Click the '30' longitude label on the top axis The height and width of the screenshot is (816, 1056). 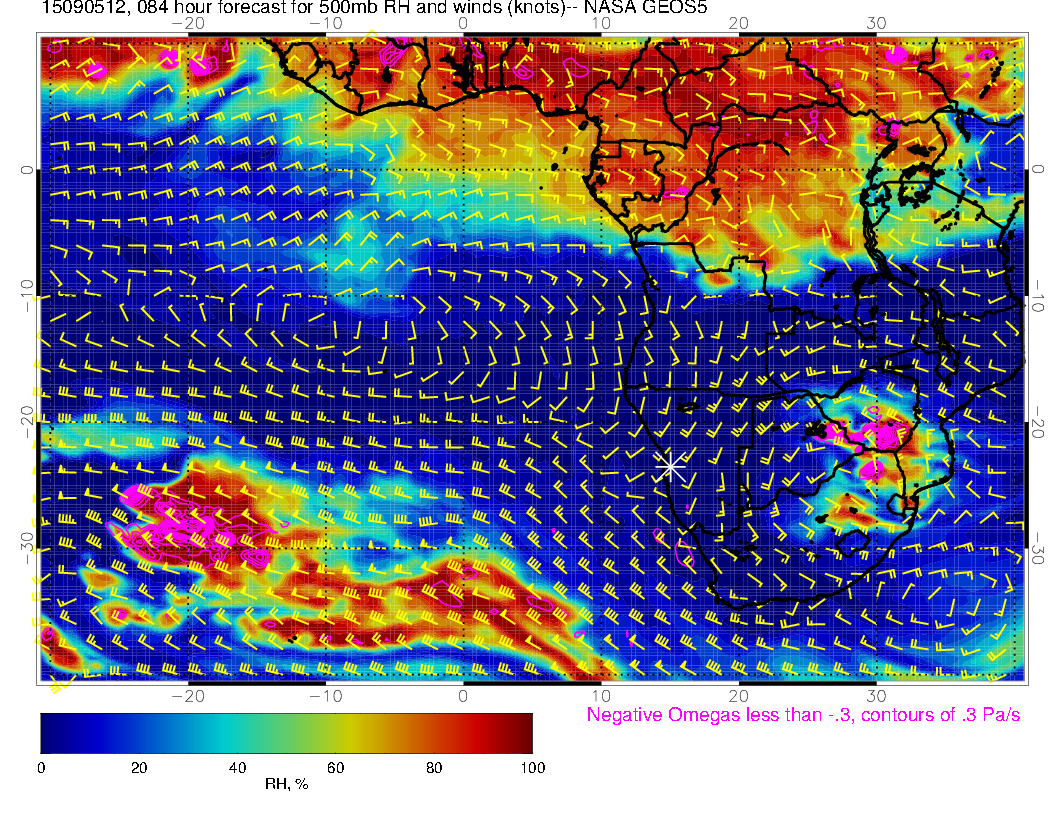(x=876, y=24)
